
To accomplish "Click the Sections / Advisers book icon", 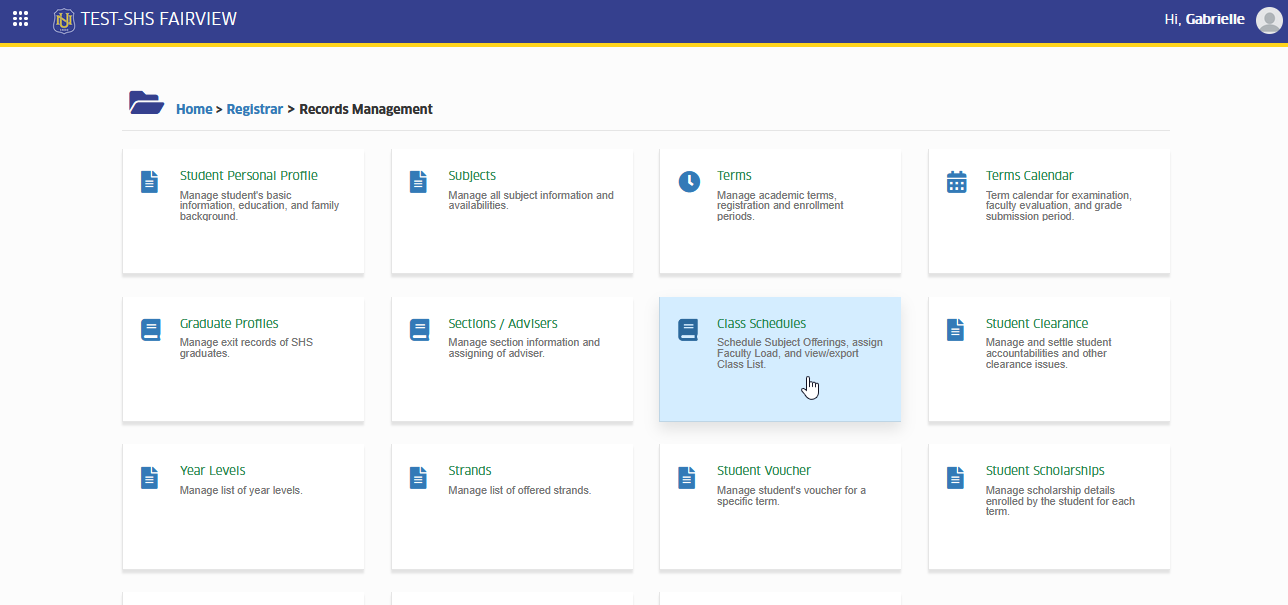I will click(419, 330).
